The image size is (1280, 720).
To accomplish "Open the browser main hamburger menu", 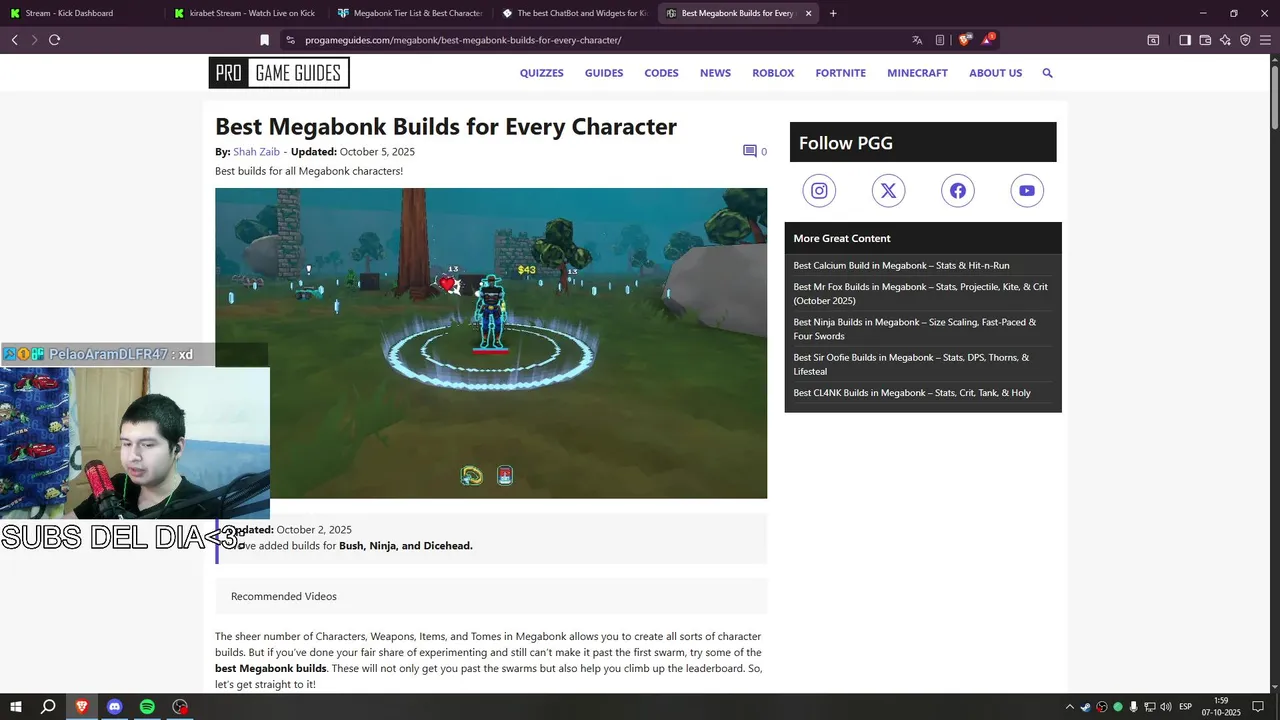I will click(x=1265, y=40).
